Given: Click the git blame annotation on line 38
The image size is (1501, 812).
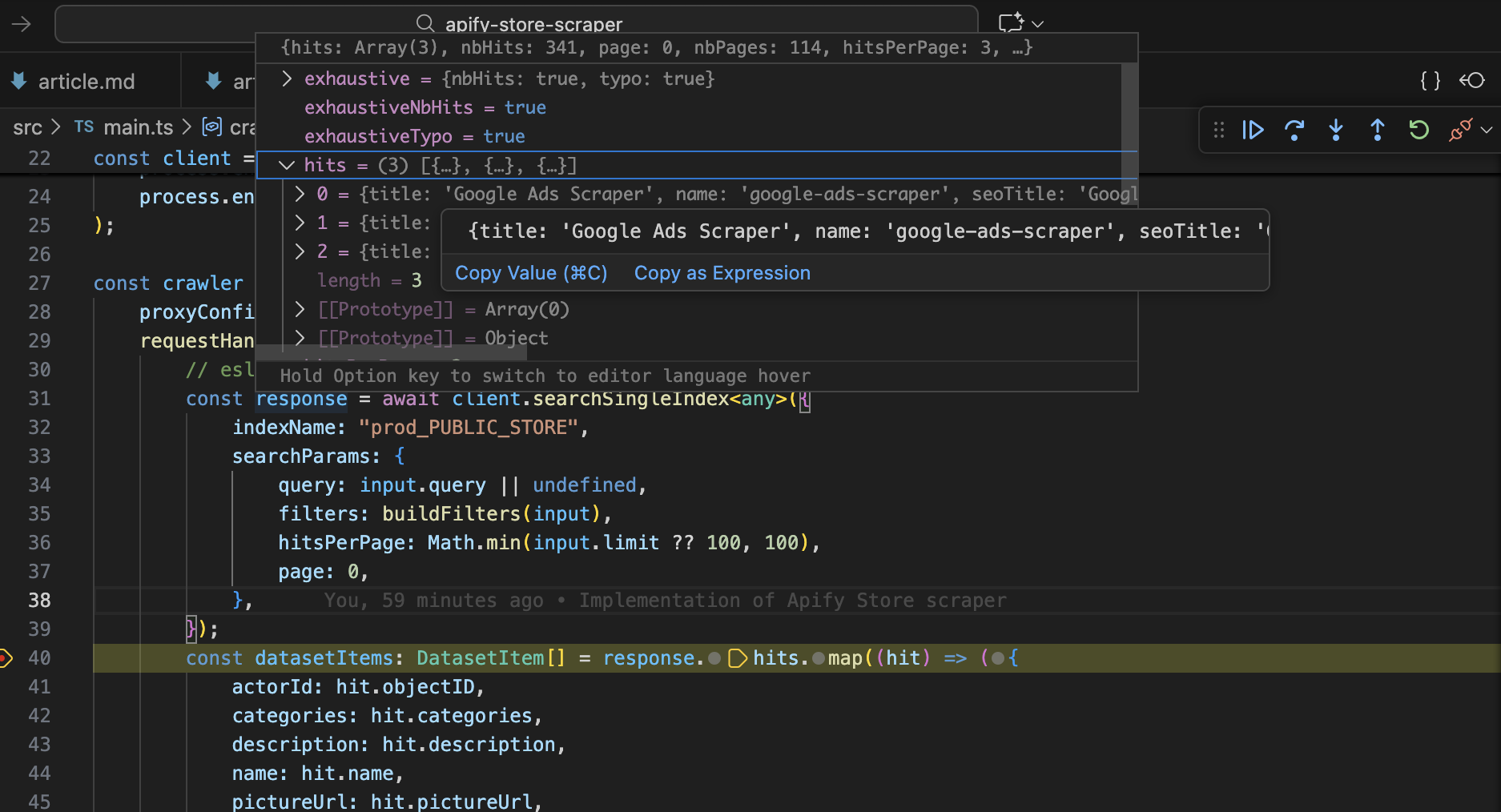Looking at the screenshot, I should click(666, 601).
